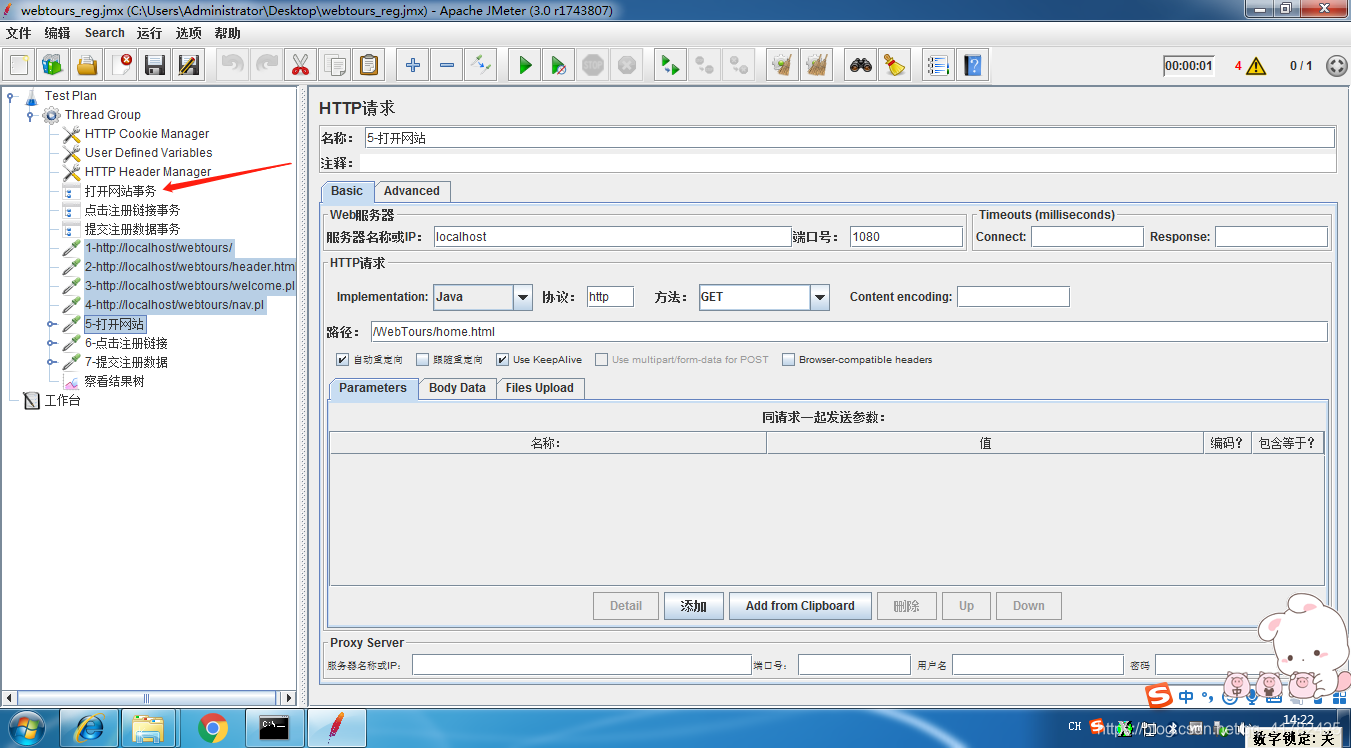Click the New test plan icon
The width and height of the screenshot is (1351, 748).
[19, 66]
